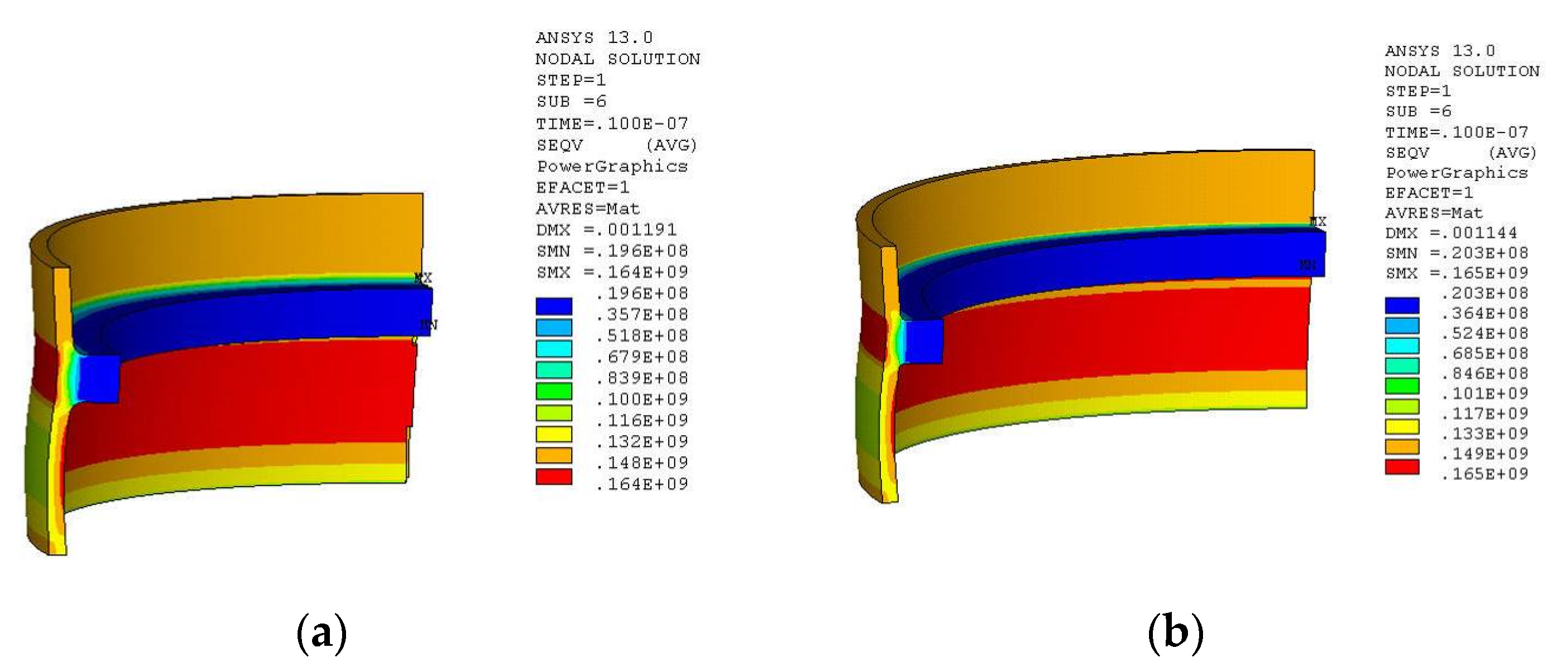Screen dimensions: 1568x672
Task: Click the cyan swatch in figure (b) legend
Action: coord(1402,345)
